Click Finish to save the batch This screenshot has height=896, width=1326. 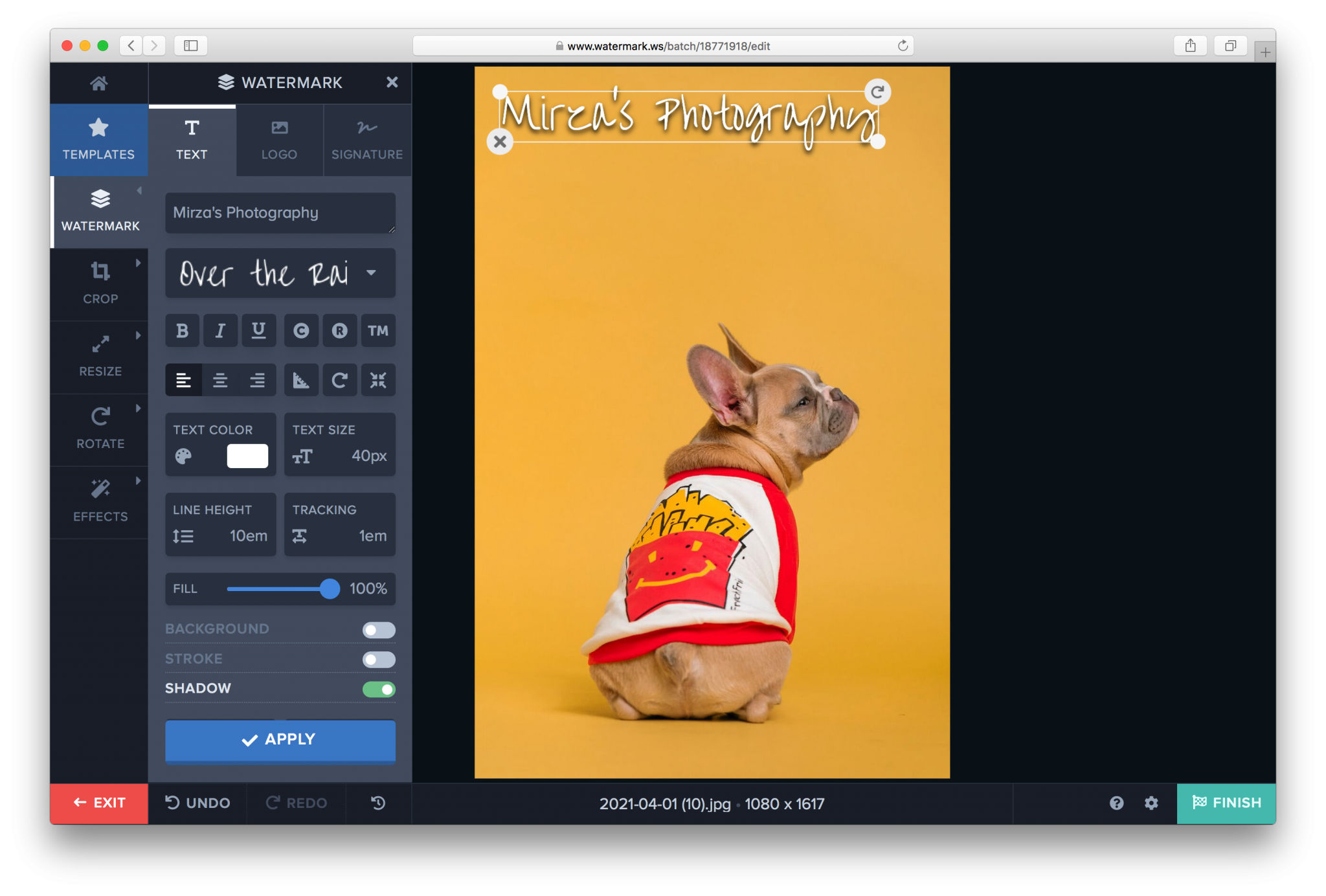1226,803
